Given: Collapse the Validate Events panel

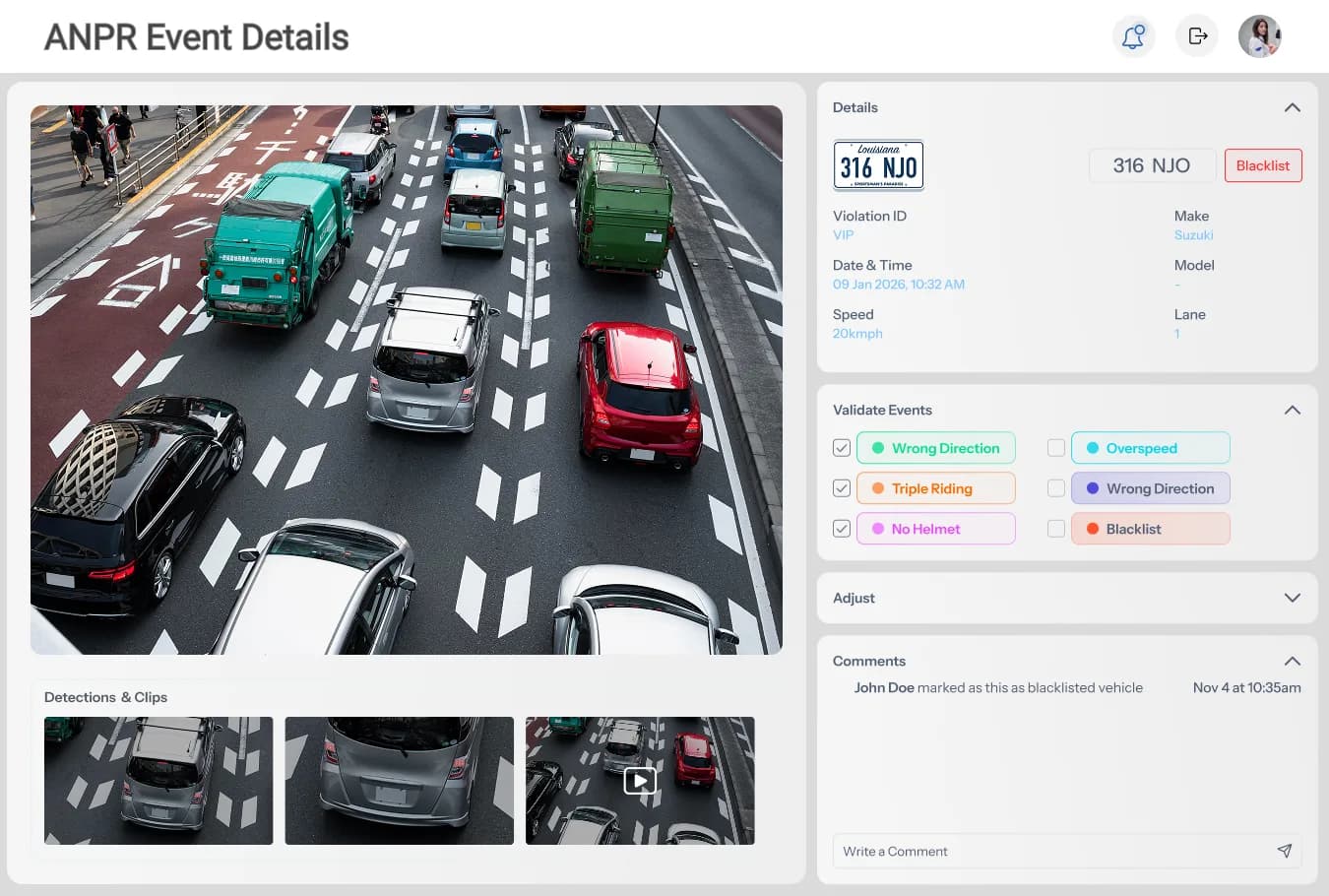Looking at the screenshot, I should (1293, 410).
